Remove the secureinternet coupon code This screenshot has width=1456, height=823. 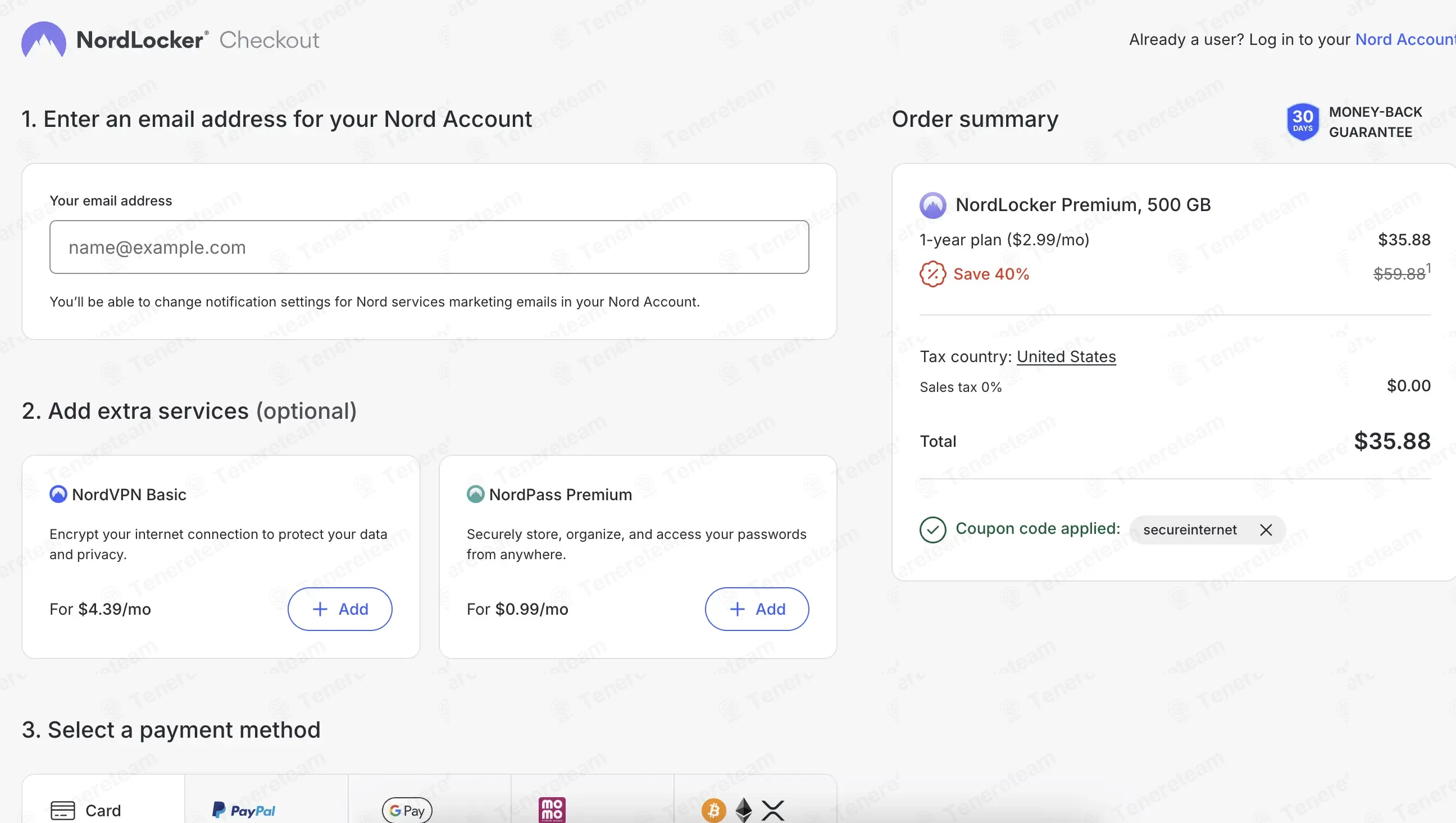click(x=1266, y=529)
